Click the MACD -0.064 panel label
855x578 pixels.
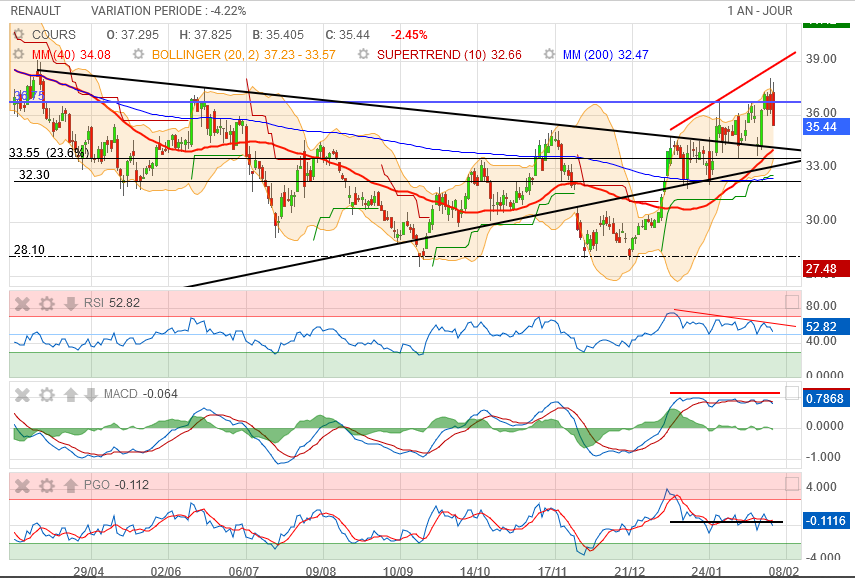coord(141,394)
